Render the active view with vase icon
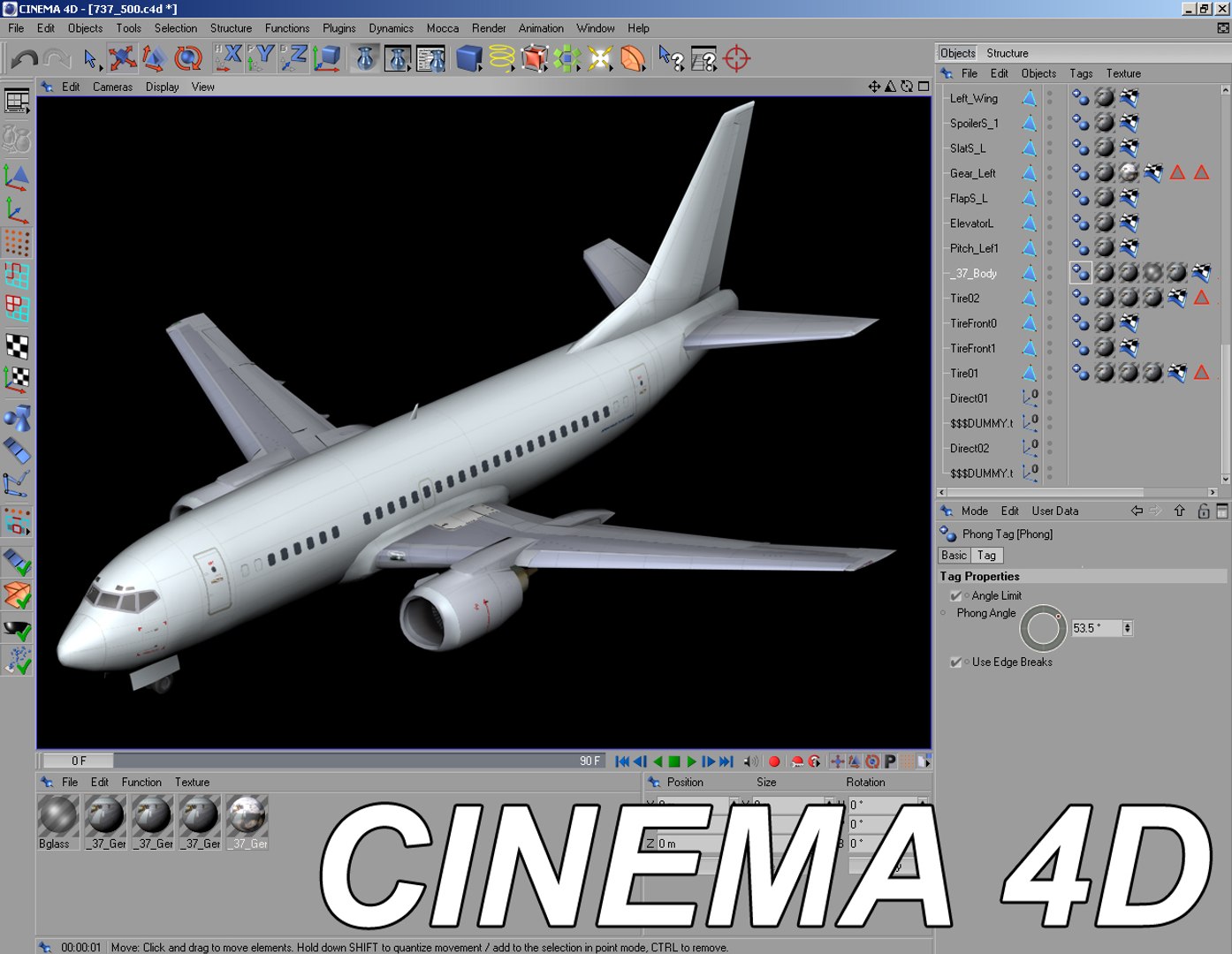Viewport: 1232px width, 954px height. click(365, 58)
